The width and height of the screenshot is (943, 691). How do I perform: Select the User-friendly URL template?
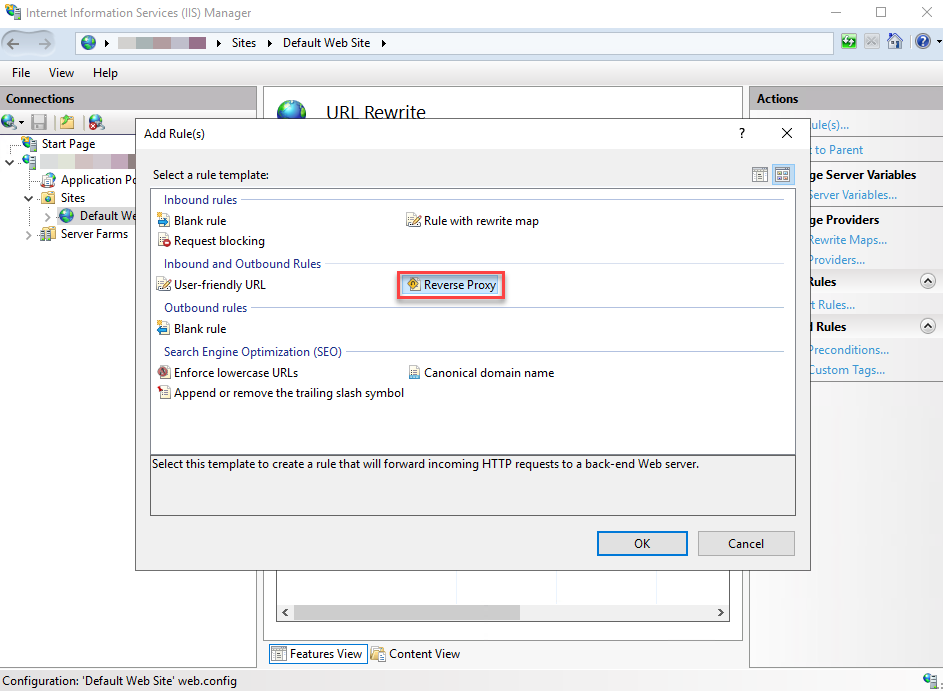[x=219, y=284]
